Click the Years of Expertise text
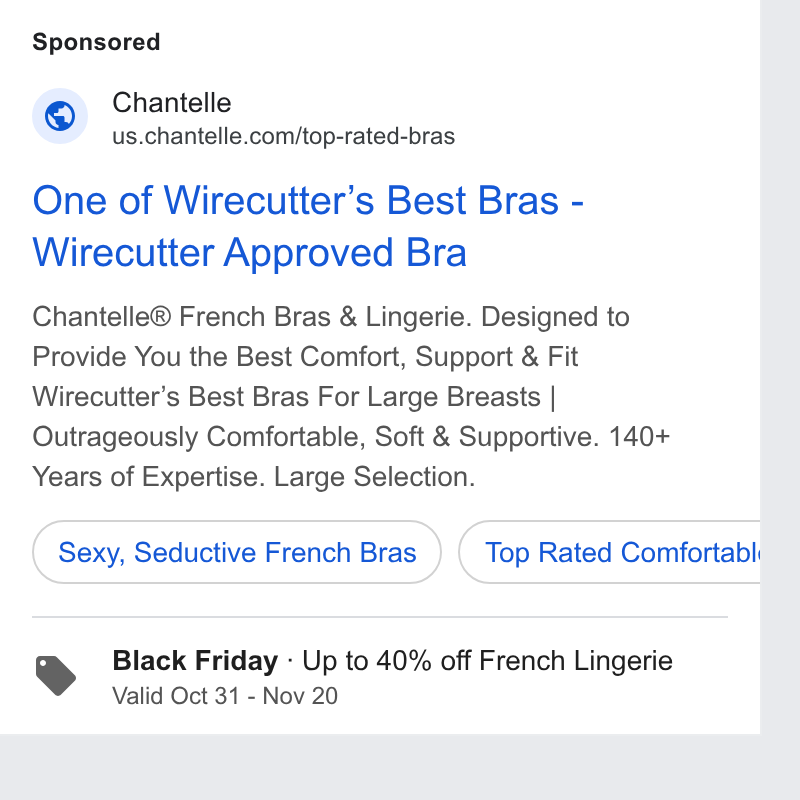This screenshot has height=800, width=800. click(149, 477)
